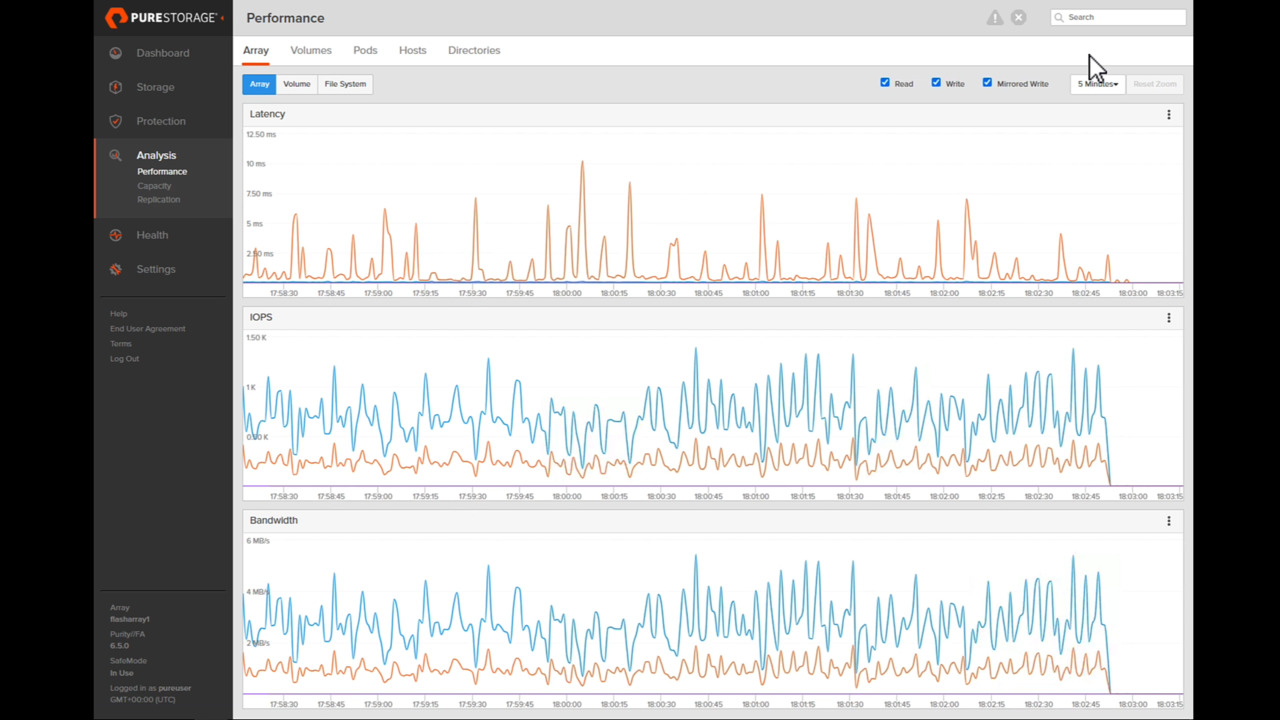Open the IOPS chart options menu
Screen dimensions: 1280x720
pyautogui.click(x=1168, y=317)
